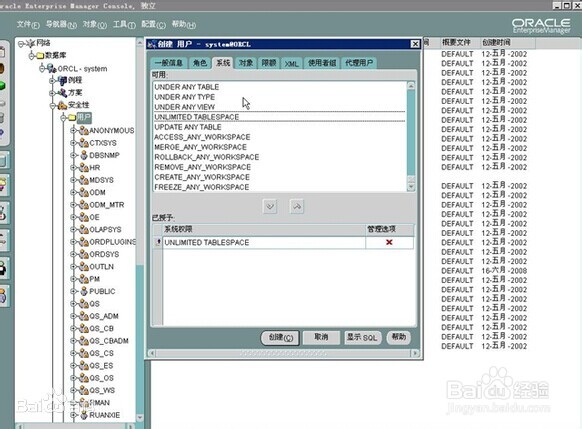This screenshot has height=429, width=582.
Task: Click the 创建 button
Action: [281, 338]
